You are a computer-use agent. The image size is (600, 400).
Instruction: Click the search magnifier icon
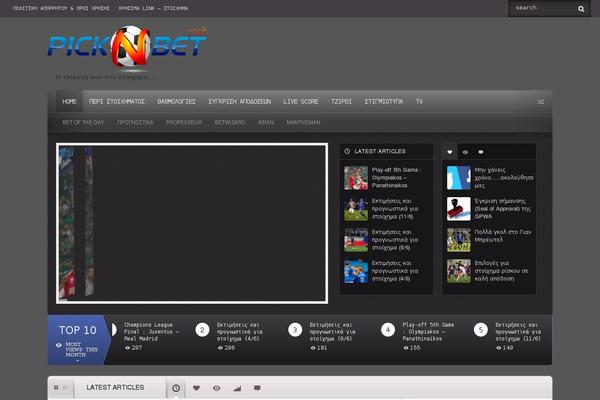[581, 9]
